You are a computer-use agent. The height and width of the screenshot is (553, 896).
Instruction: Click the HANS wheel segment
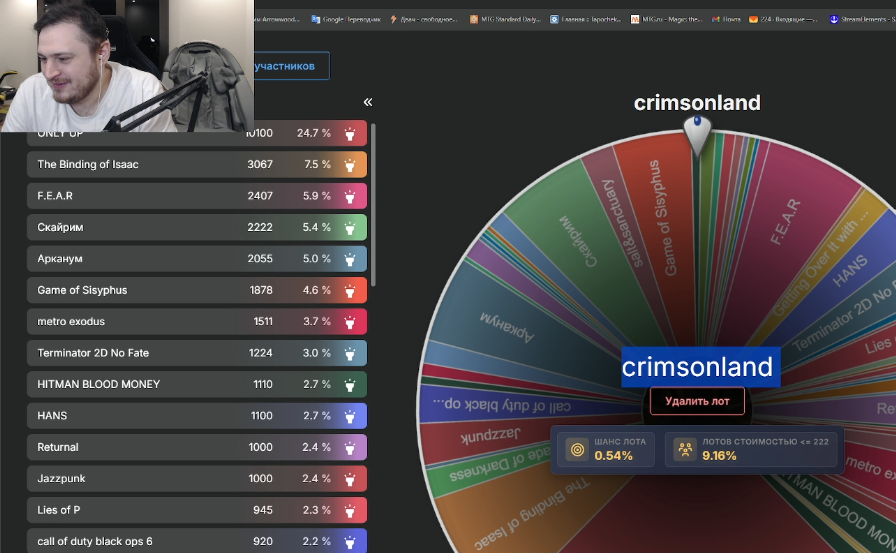click(850, 271)
